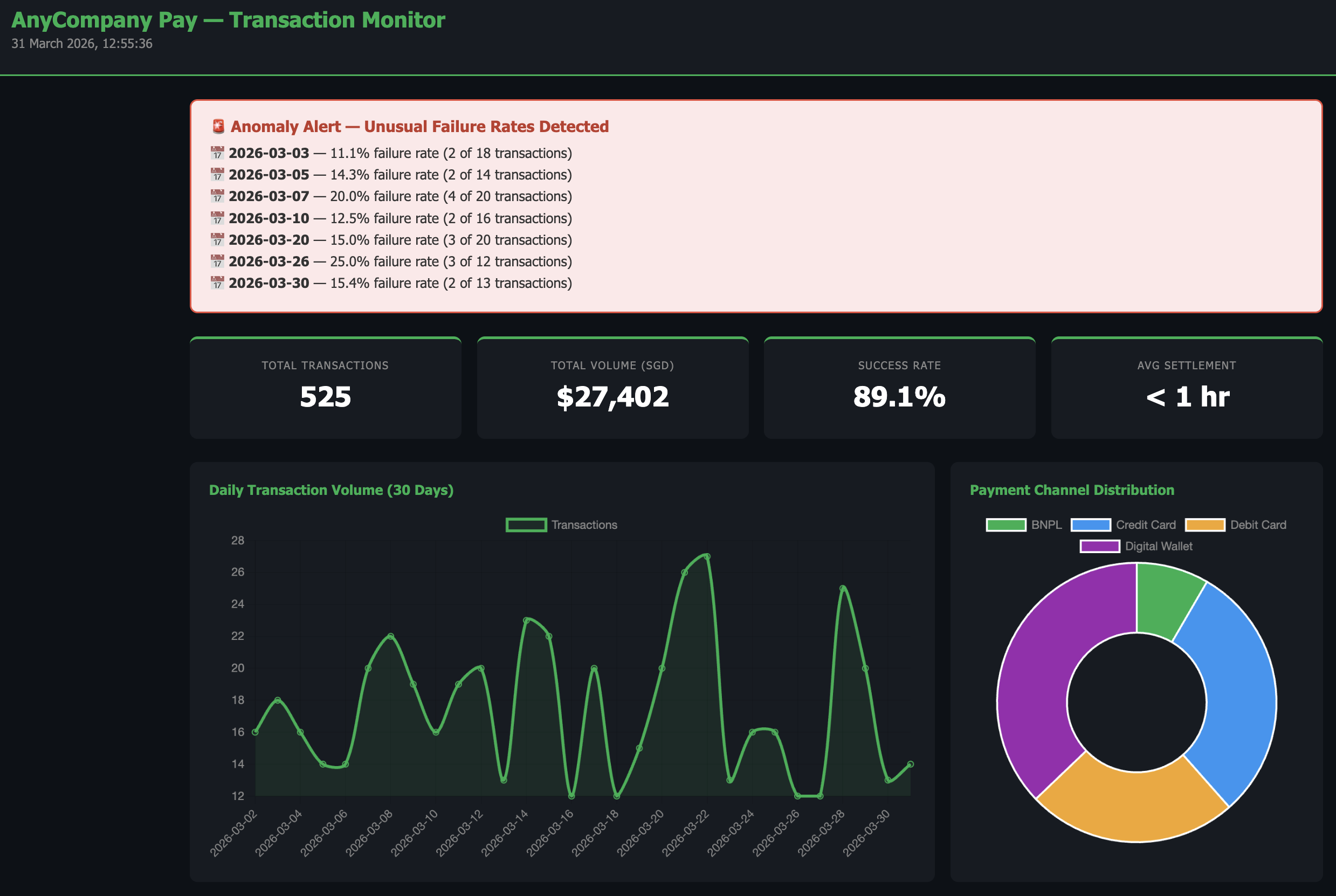Click the calendar icon beside 2026-03-03
1336x896 pixels.
pos(217,153)
